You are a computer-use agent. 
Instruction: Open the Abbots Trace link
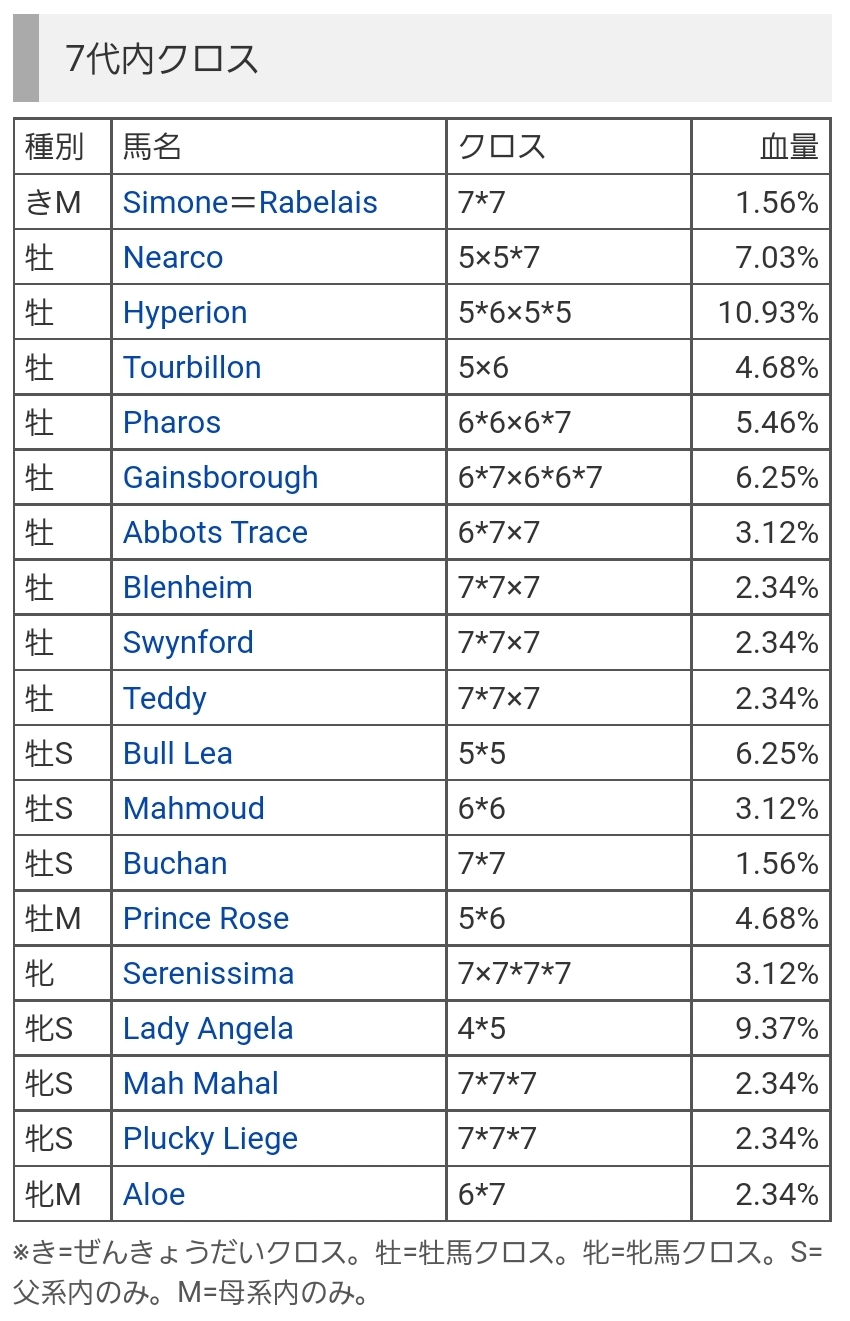[215, 532]
